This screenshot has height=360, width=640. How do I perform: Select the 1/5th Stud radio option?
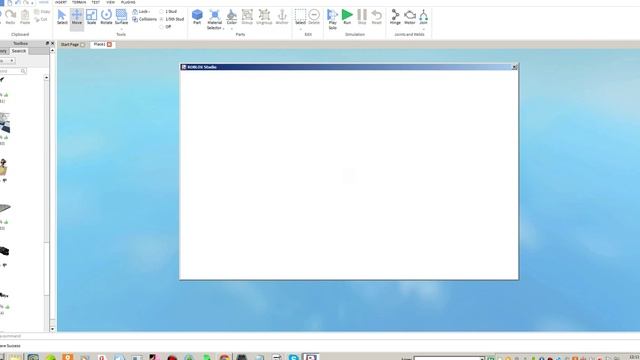point(172,19)
